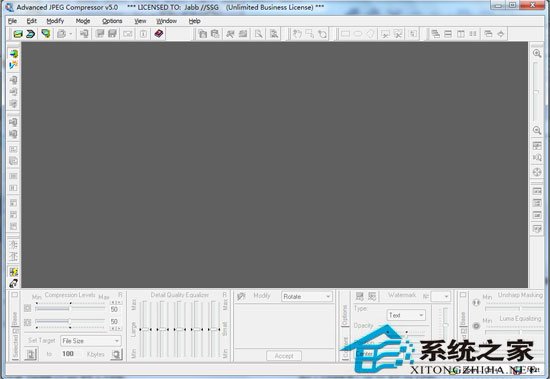550x379 pixels.
Task: Click the Modify wand icon left of Modify label
Action: click(241, 297)
